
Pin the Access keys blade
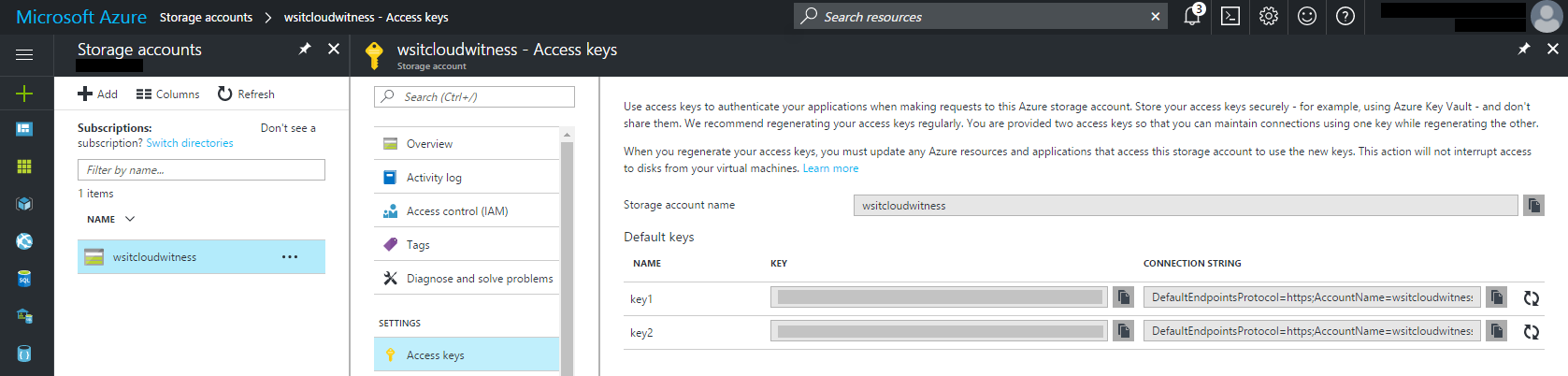coord(1524,49)
